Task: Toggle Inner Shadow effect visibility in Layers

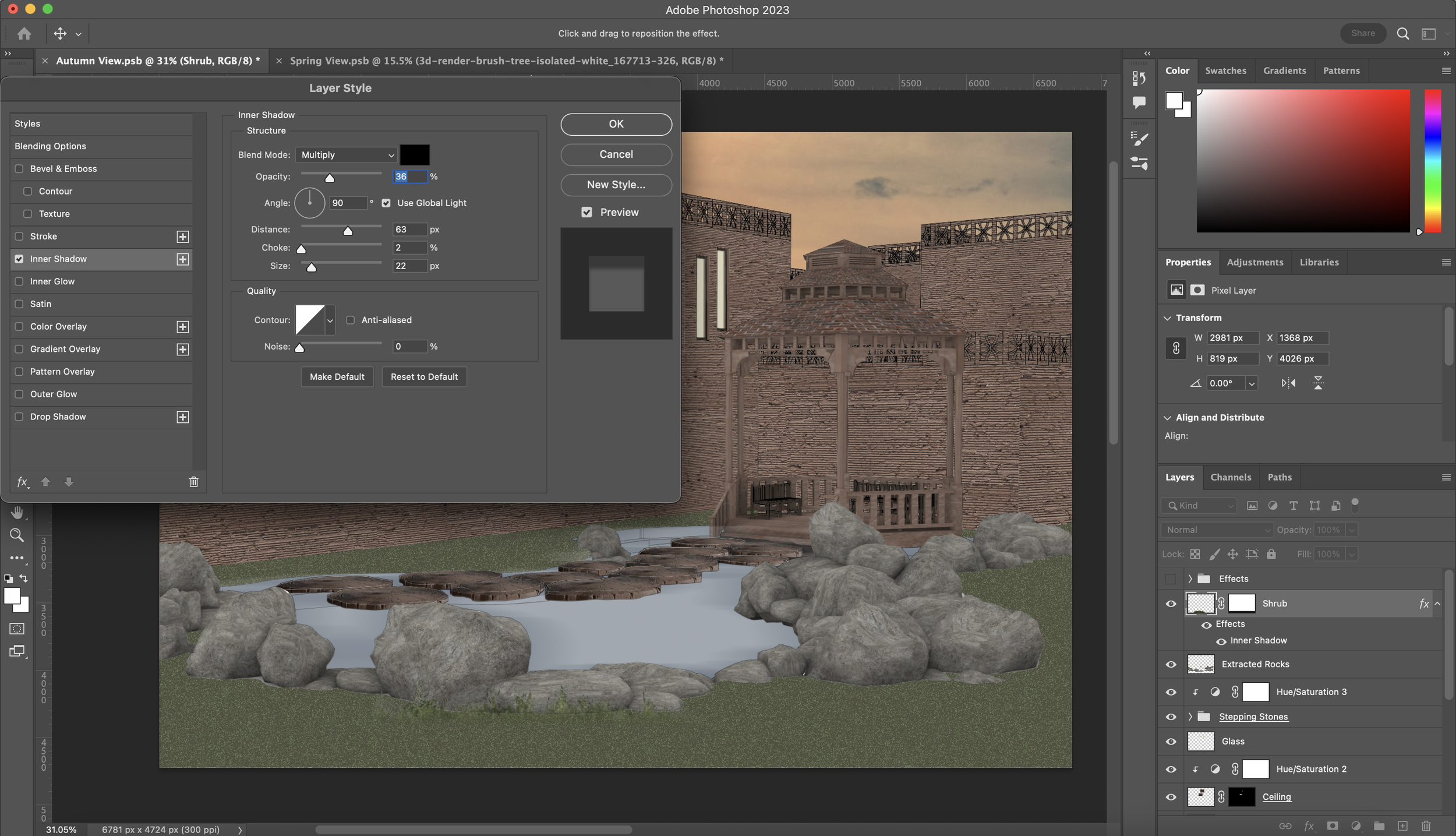Action: tap(1221, 641)
